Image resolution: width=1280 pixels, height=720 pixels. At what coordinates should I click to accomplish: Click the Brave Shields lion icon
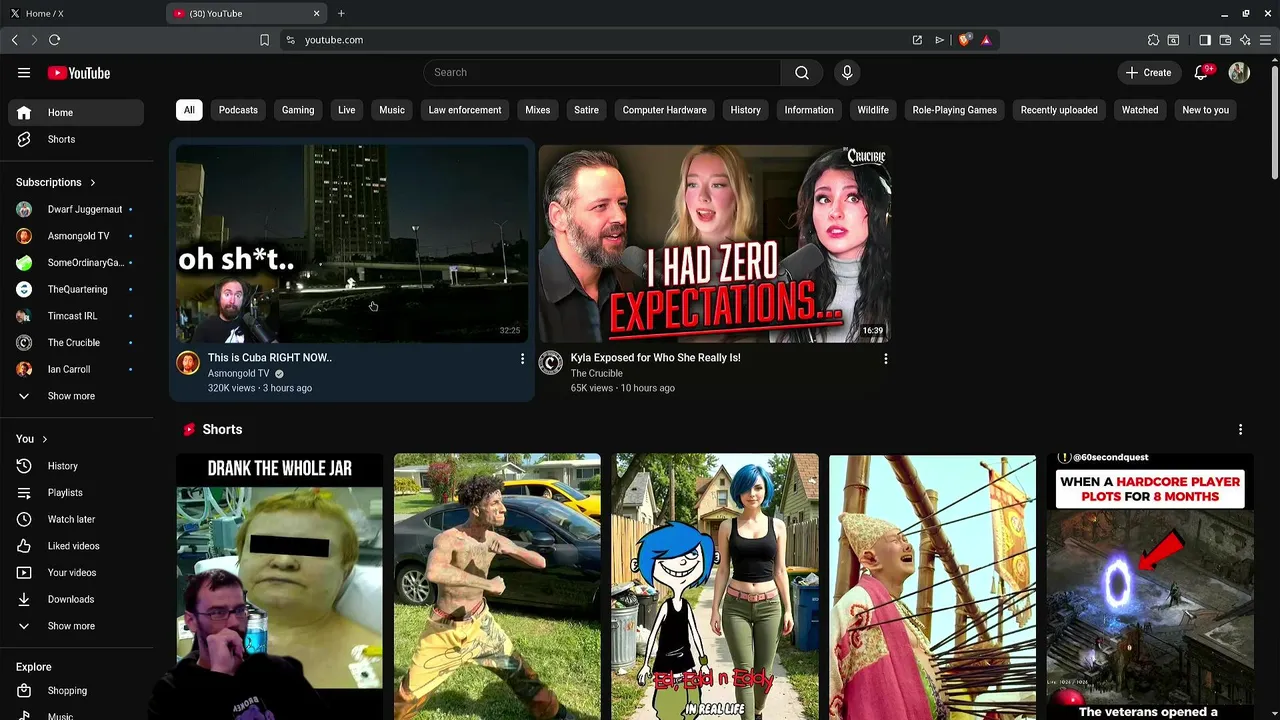click(x=964, y=40)
